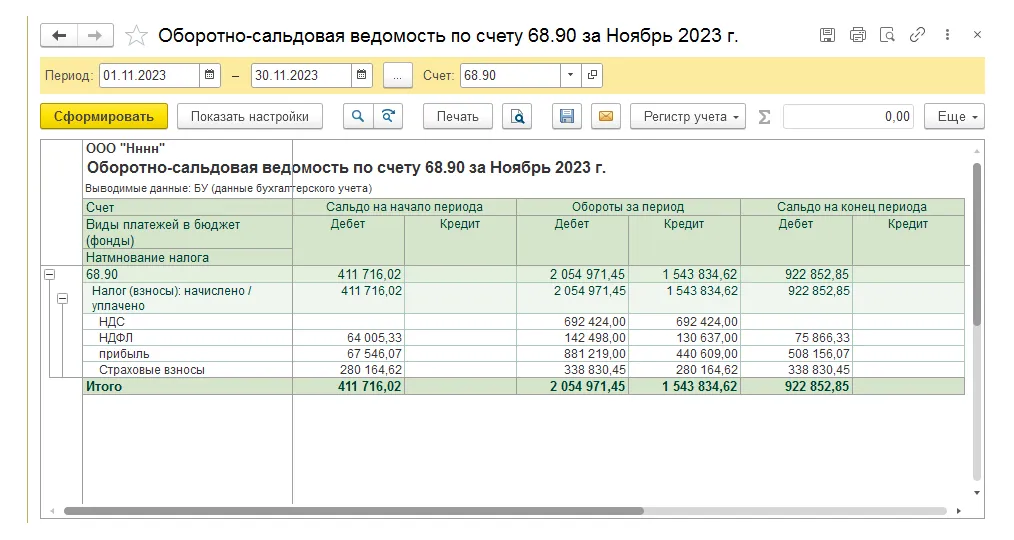Add report to favorites with star icon

[137, 36]
